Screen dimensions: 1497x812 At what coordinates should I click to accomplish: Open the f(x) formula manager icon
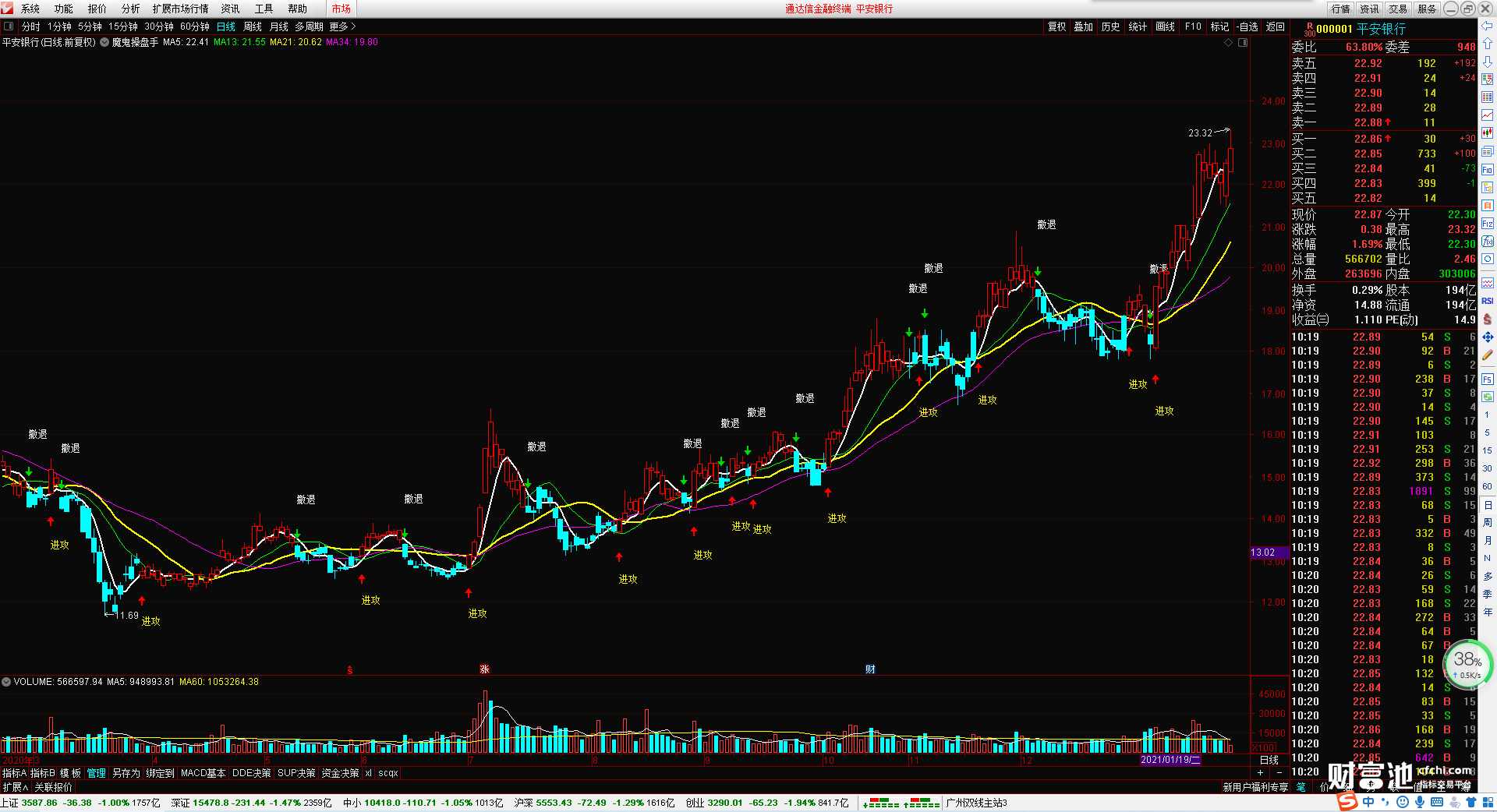tap(1488, 242)
